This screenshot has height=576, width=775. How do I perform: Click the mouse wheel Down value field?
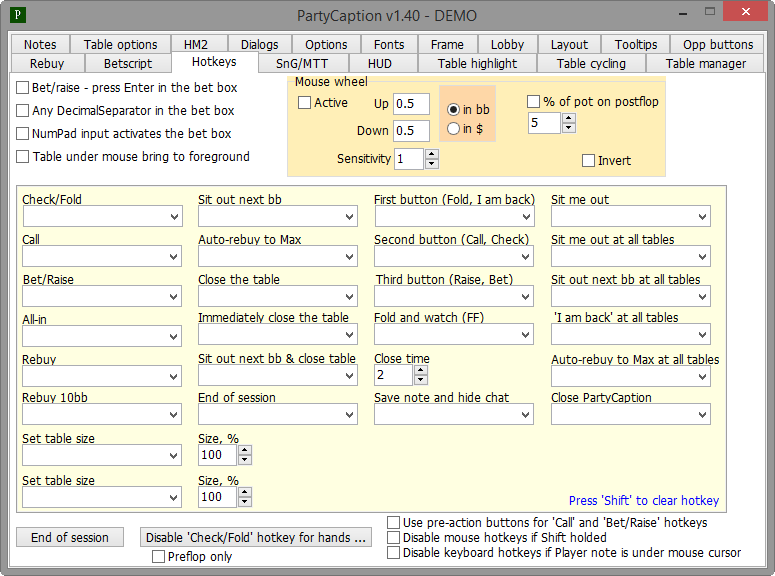pyautogui.click(x=411, y=131)
